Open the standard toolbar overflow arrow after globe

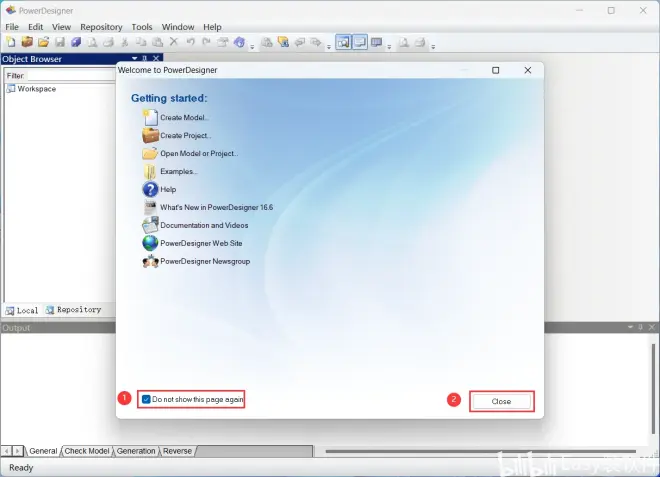pos(252,47)
